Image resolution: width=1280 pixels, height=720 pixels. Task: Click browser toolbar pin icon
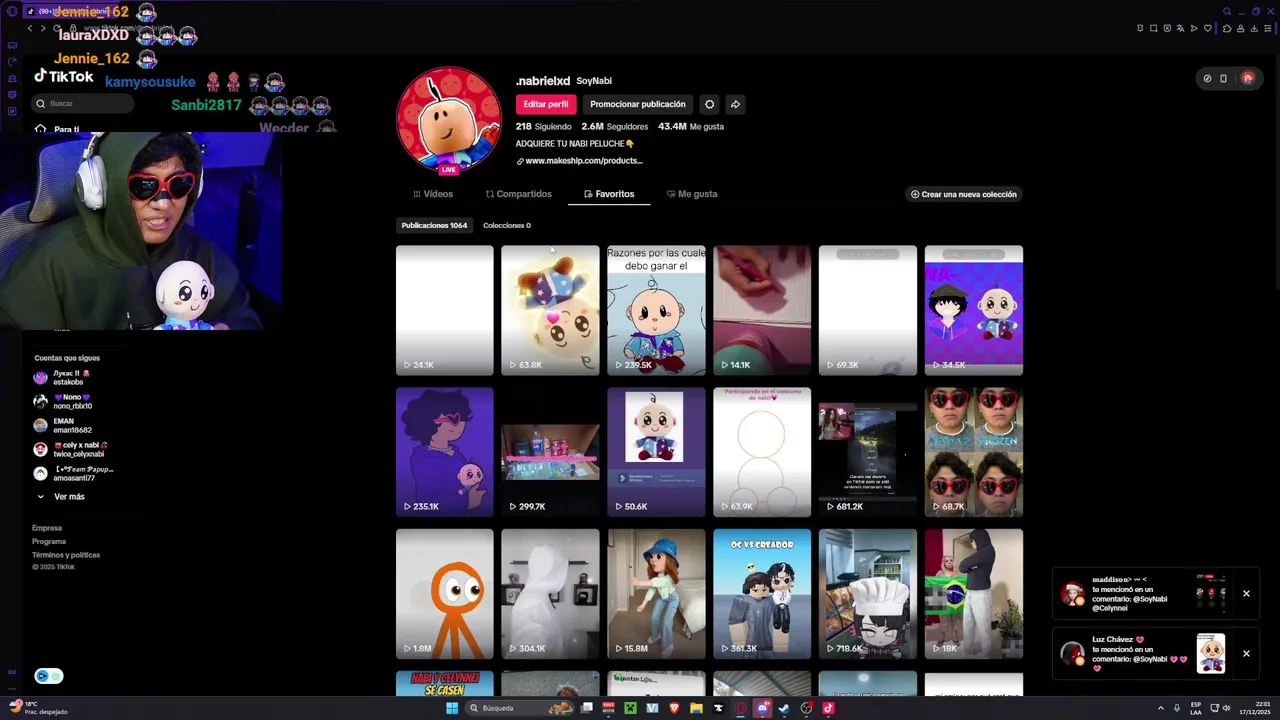tap(1141, 28)
